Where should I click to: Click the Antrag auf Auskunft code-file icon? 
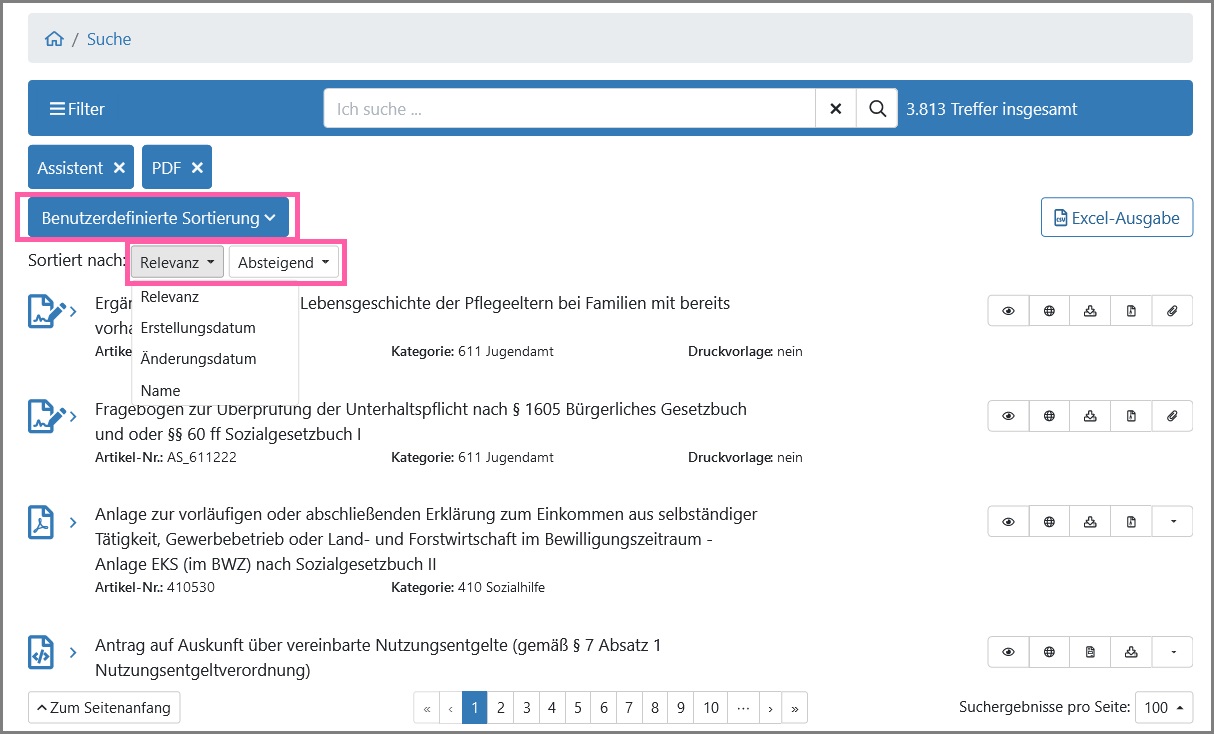(40, 652)
